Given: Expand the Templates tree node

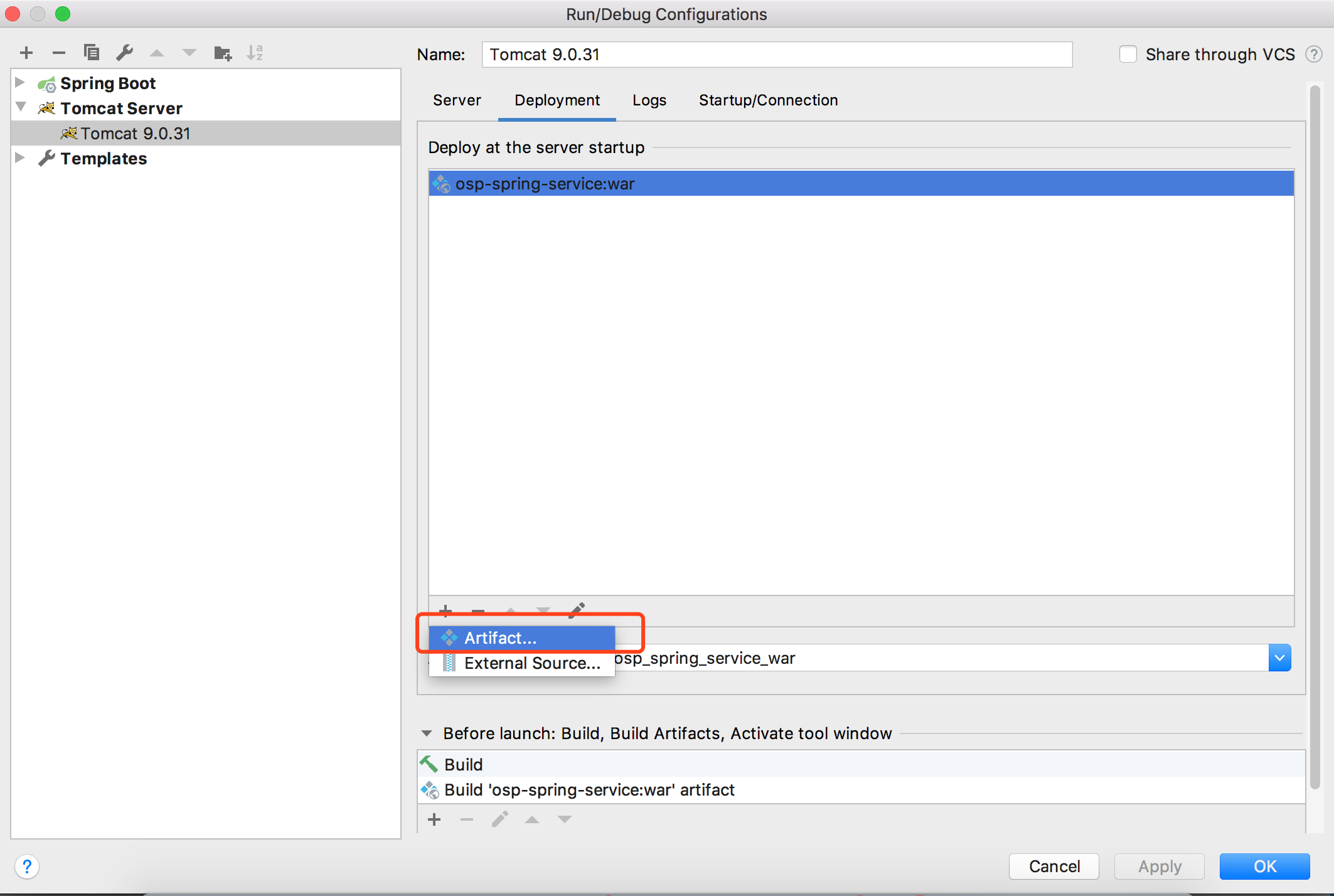Looking at the screenshot, I should click(20, 157).
